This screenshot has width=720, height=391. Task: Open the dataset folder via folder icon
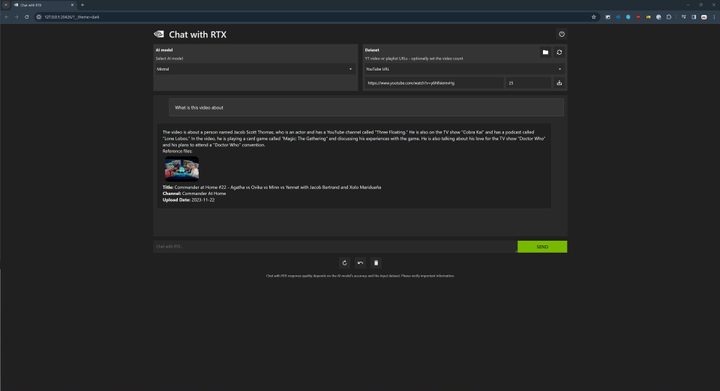coord(545,52)
